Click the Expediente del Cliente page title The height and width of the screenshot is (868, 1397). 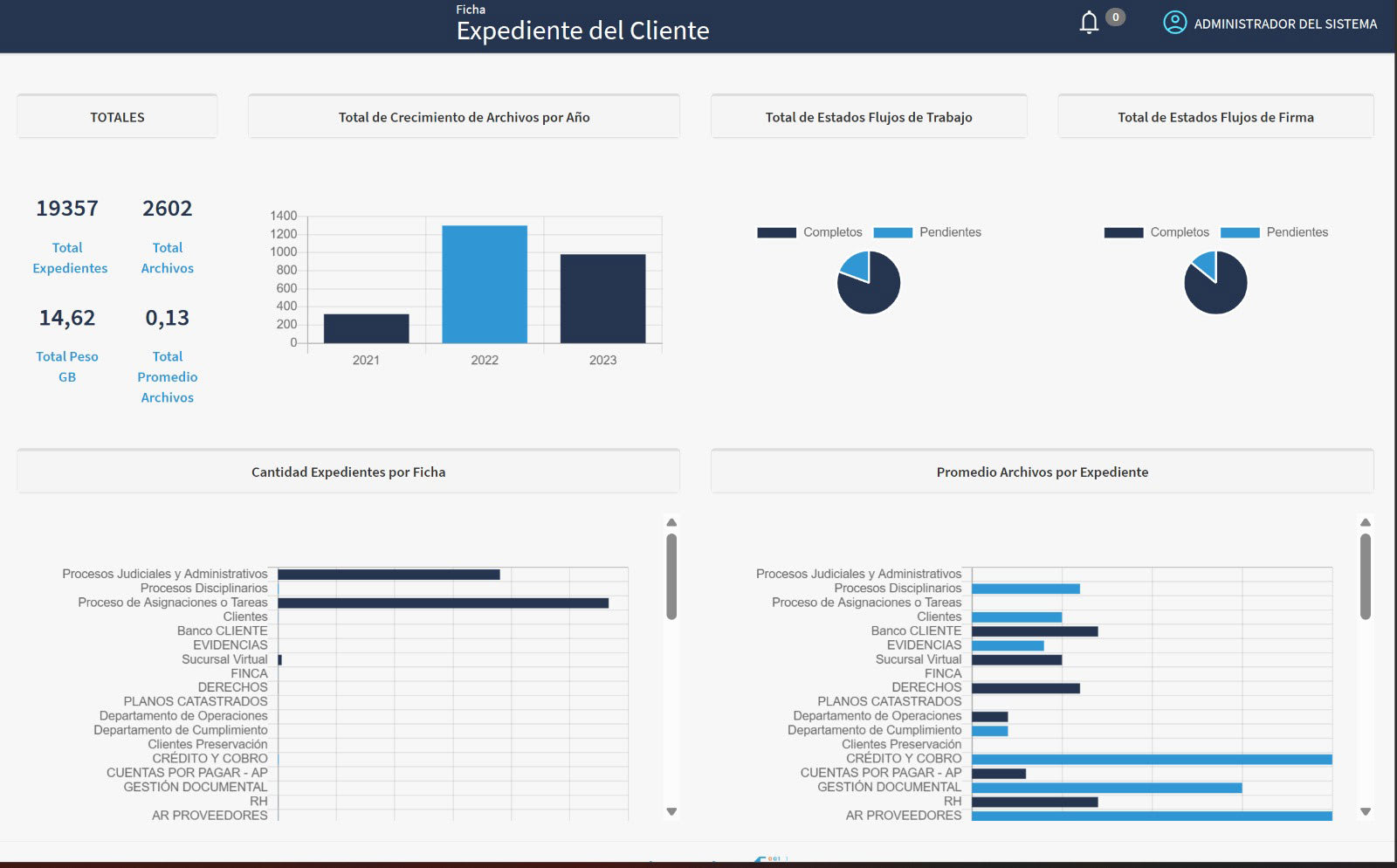582,31
